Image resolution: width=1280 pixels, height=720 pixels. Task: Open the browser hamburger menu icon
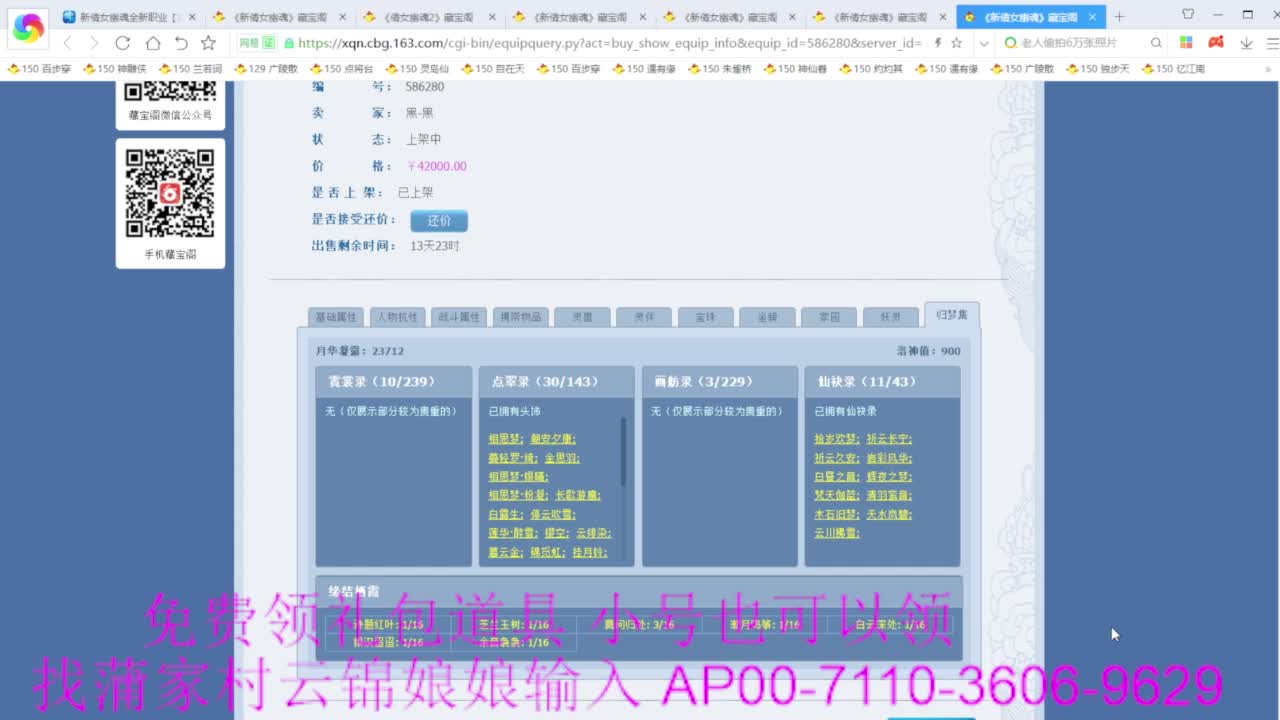(x=1273, y=45)
